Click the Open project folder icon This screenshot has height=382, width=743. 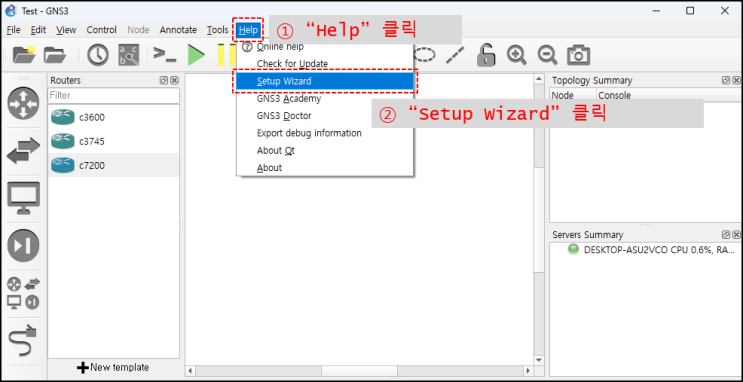coord(55,55)
